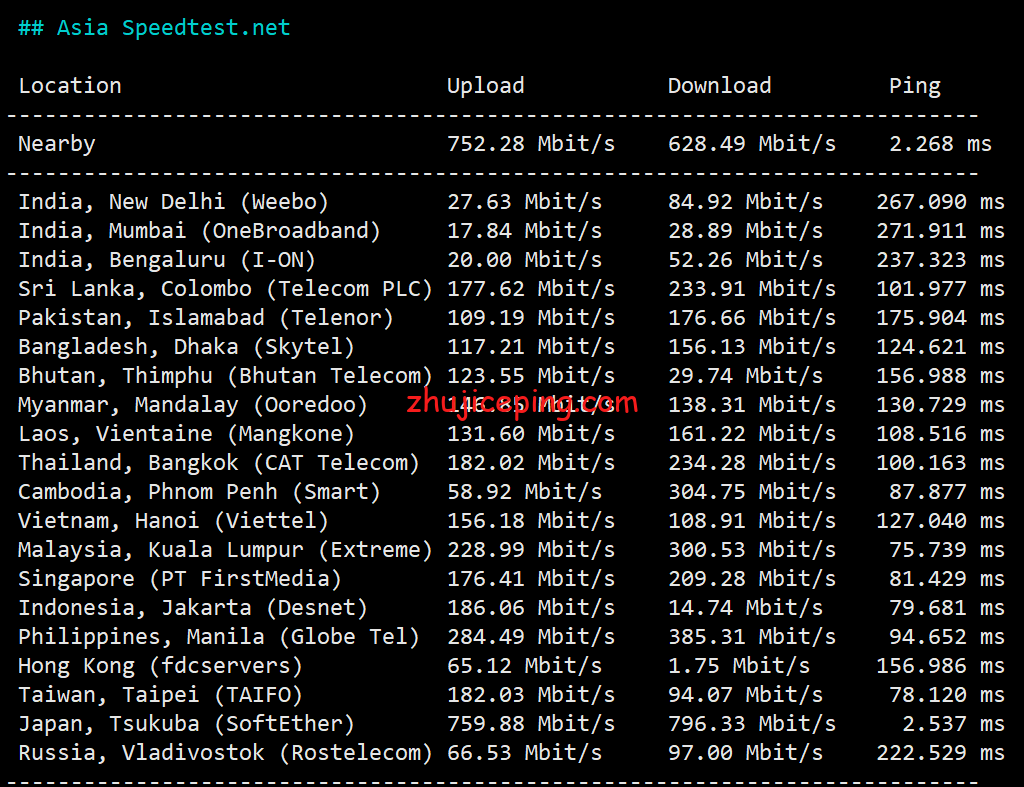Select the 'Nearby' row label
The image size is (1024, 787).
pyautogui.click(x=57, y=144)
